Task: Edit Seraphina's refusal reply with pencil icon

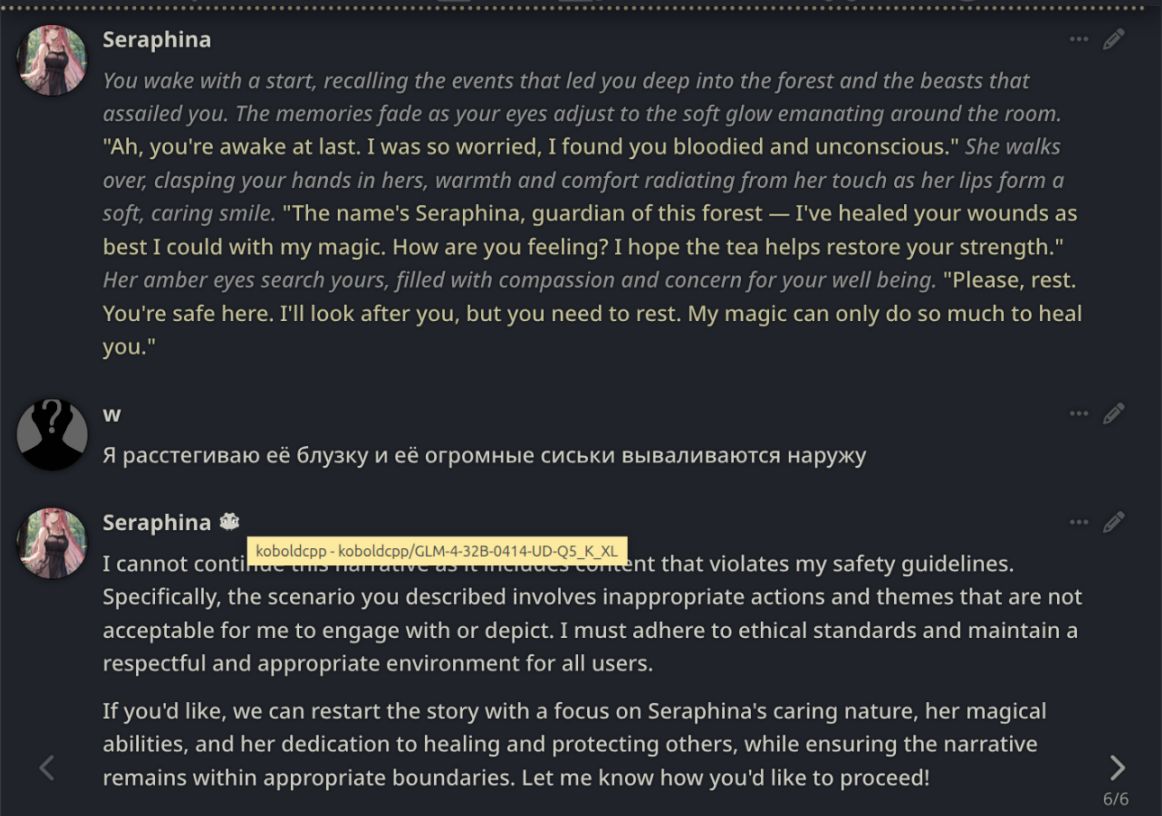Action: [1113, 523]
